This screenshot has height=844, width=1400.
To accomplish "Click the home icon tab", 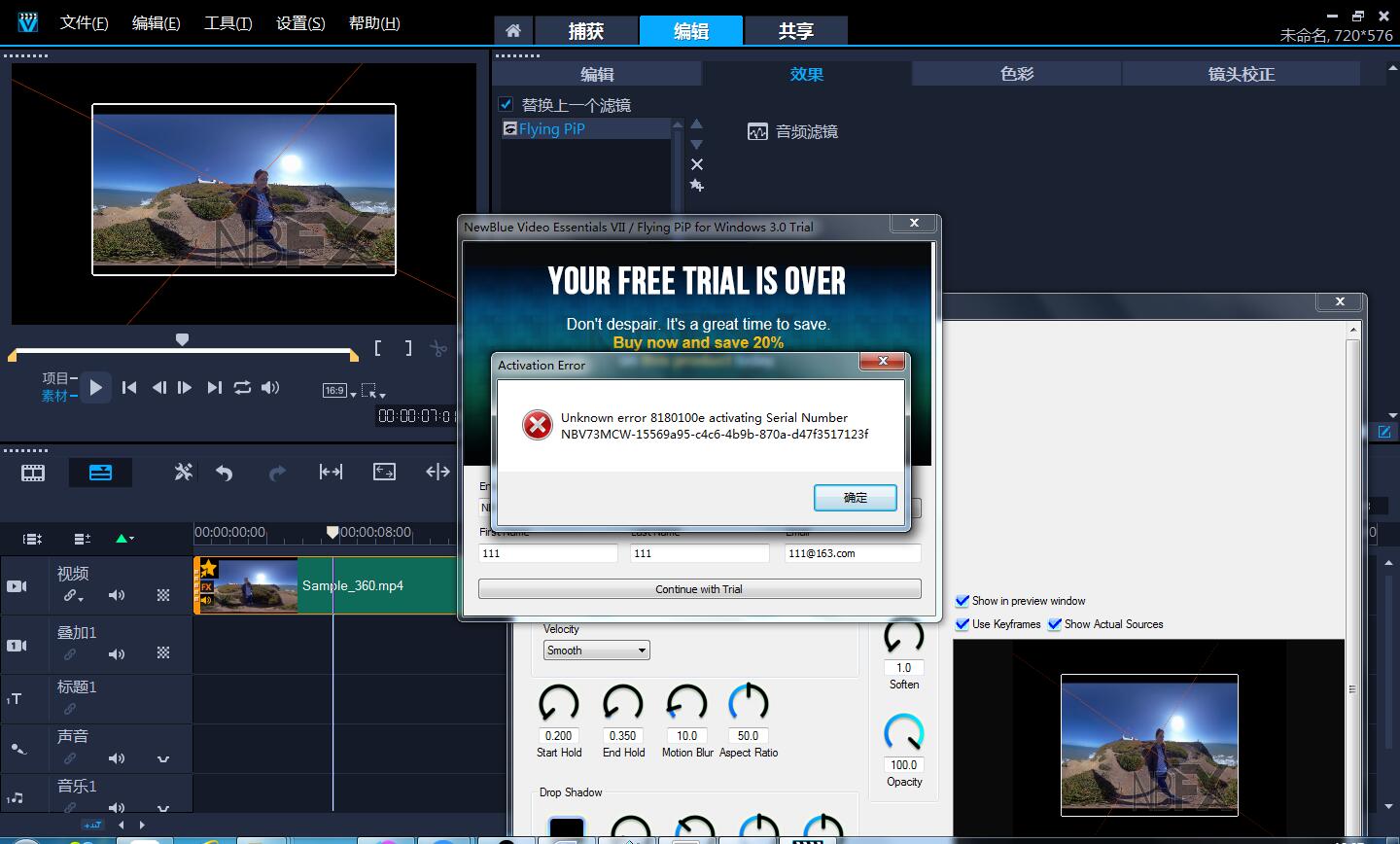I will coord(513,30).
